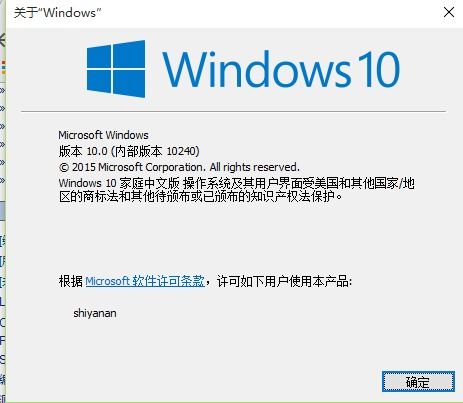Click the Windows 10 家庭中文版 paragraph
Screen dimensions: 463x403
point(236,190)
